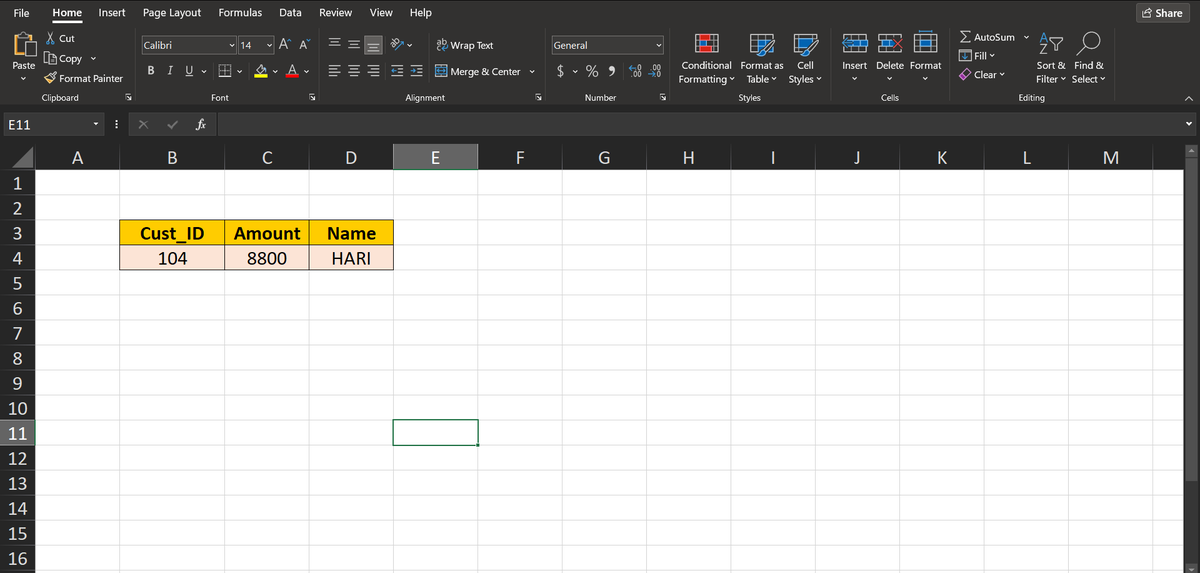This screenshot has height=573, width=1200.
Task: Click the AutoSum sigma button
Action: coord(986,37)
